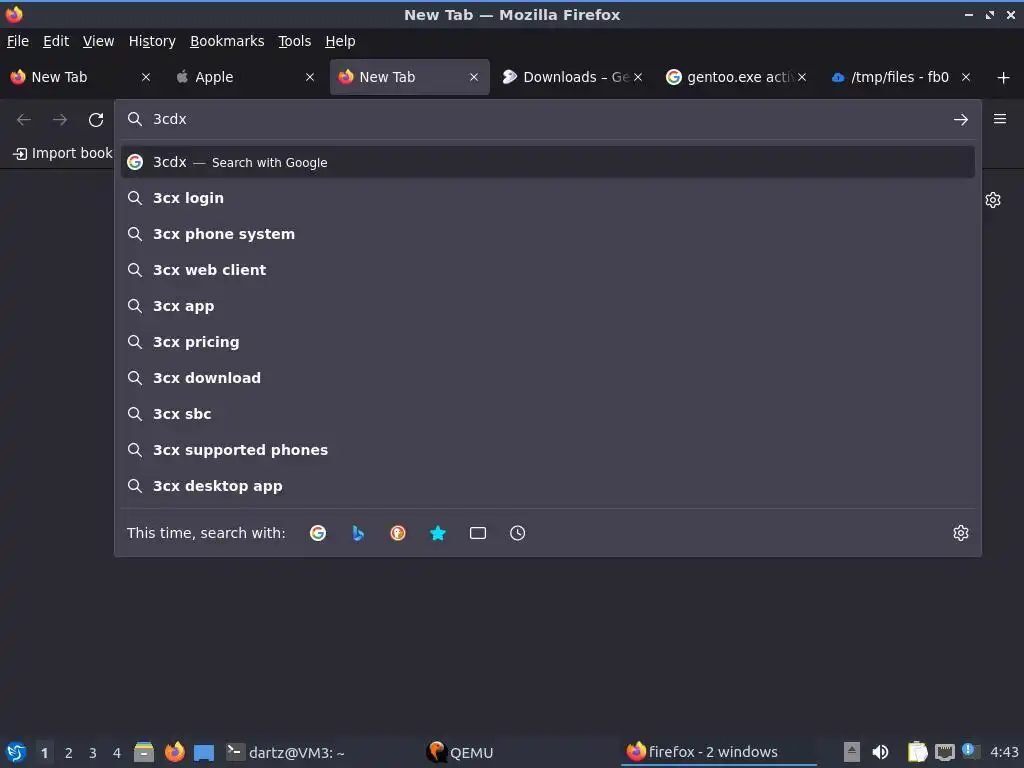1024x768 pixels.
Task: Switch to workspace 3
Action: tap(93, 753)
